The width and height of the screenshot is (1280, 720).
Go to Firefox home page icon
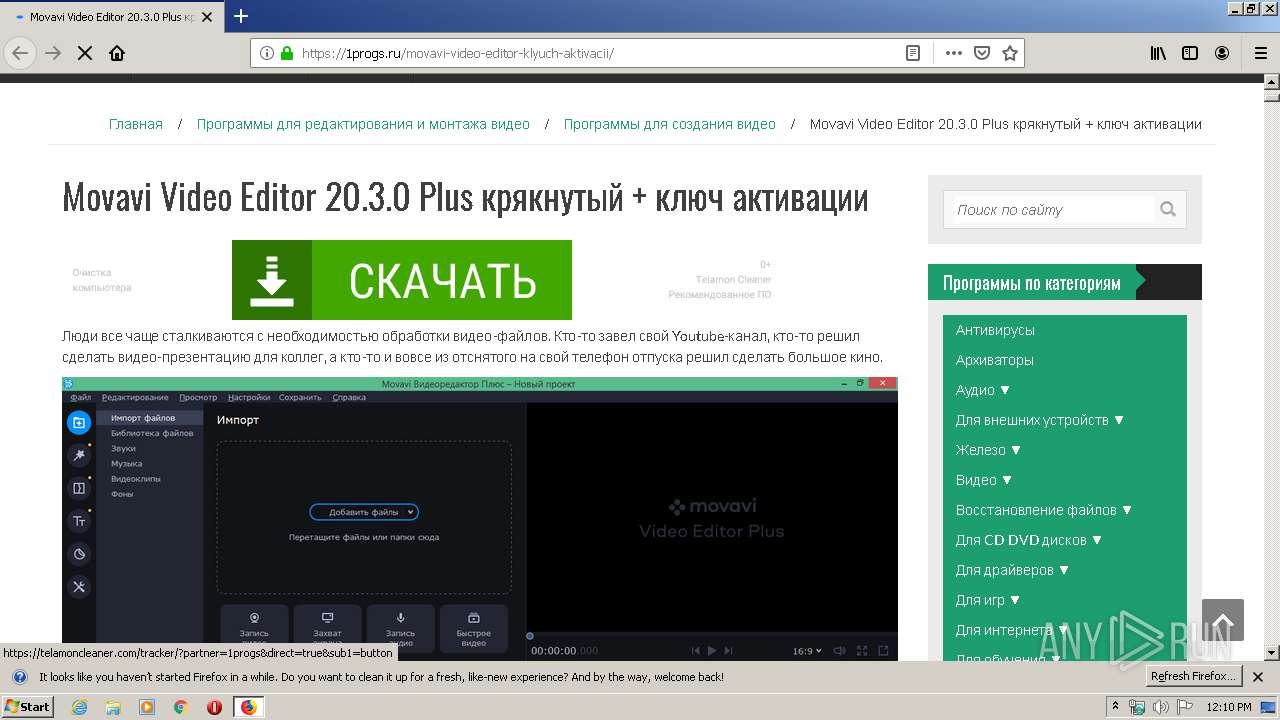(x=117, y=53)
